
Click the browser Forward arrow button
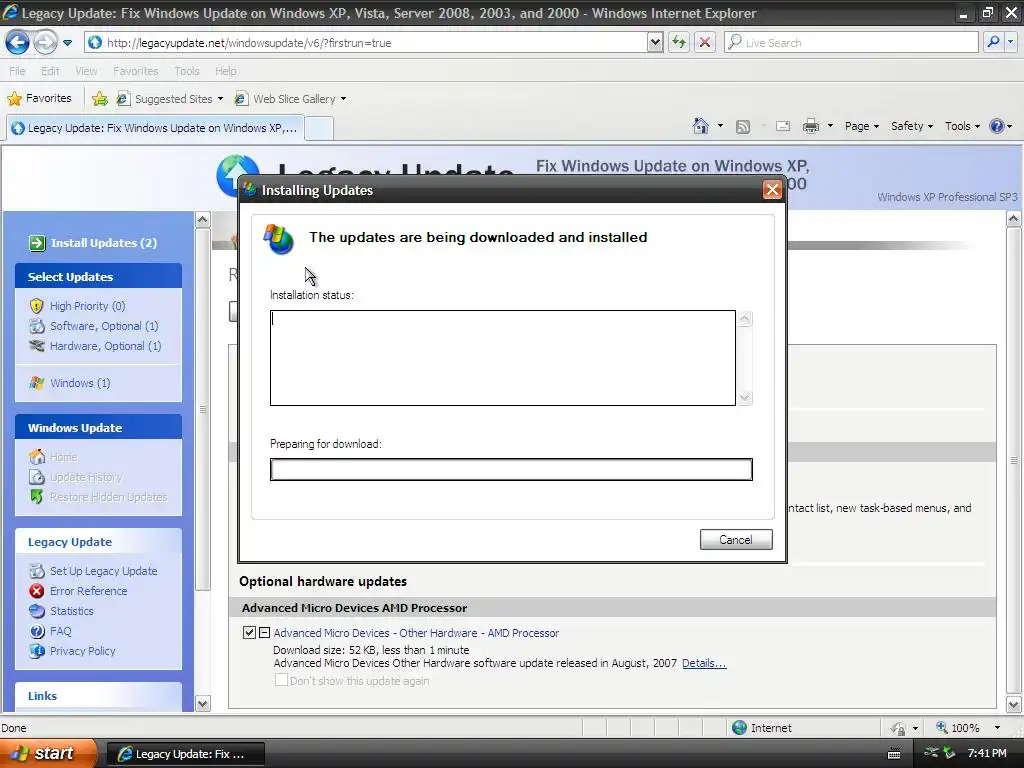(x=45, y=43)
